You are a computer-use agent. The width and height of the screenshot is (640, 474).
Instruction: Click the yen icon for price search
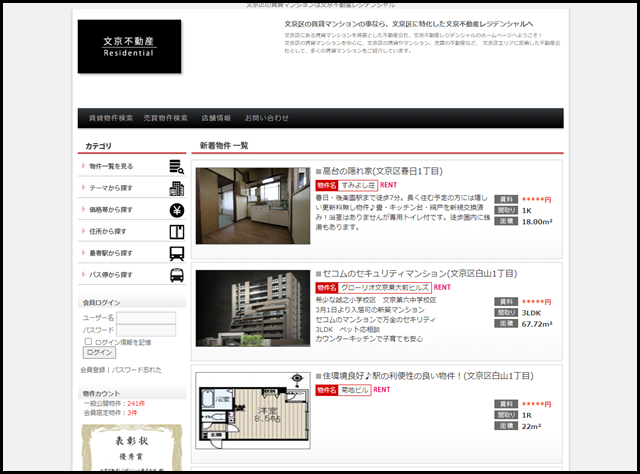click(176, 210)
